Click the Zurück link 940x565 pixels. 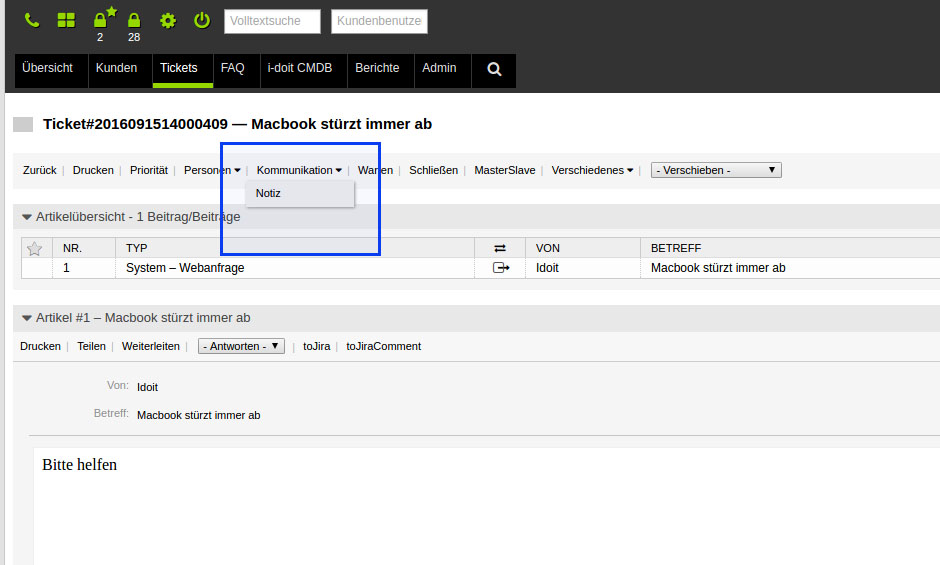pyautogui.click(x=40, y=170)
